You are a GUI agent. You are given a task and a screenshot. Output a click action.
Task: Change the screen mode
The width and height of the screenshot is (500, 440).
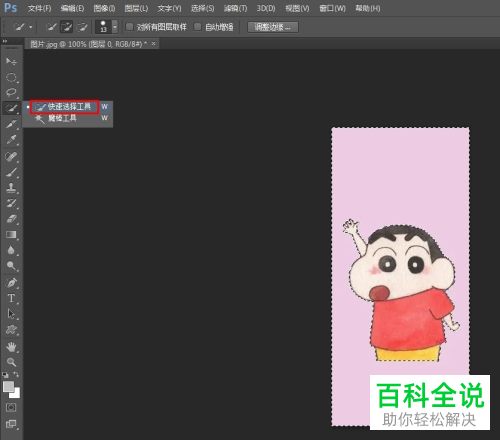tap(11, 424)
